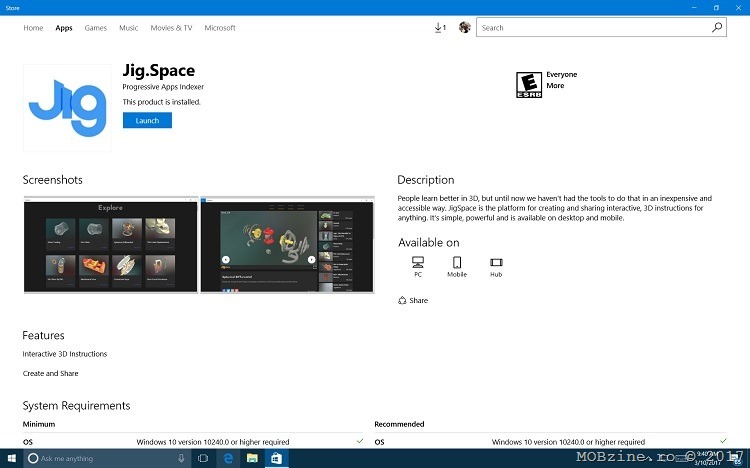Click the Everyone rating text

tap(562, 75)
